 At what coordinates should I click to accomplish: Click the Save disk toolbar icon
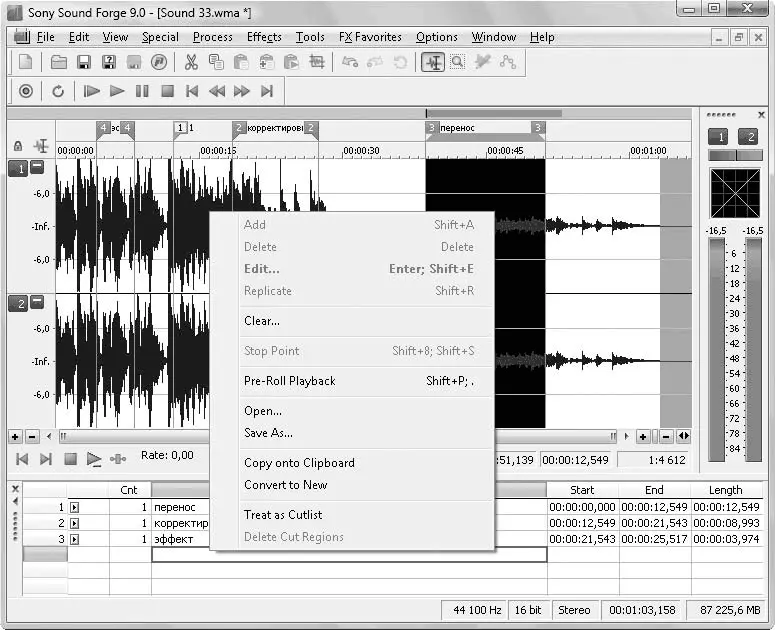pyautogui.click(x=84, y=62)
